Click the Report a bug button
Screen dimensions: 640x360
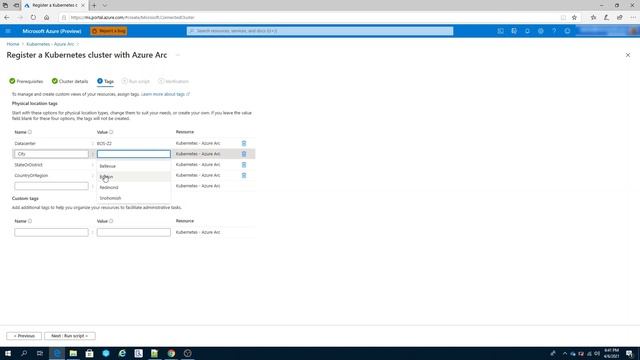109,31
